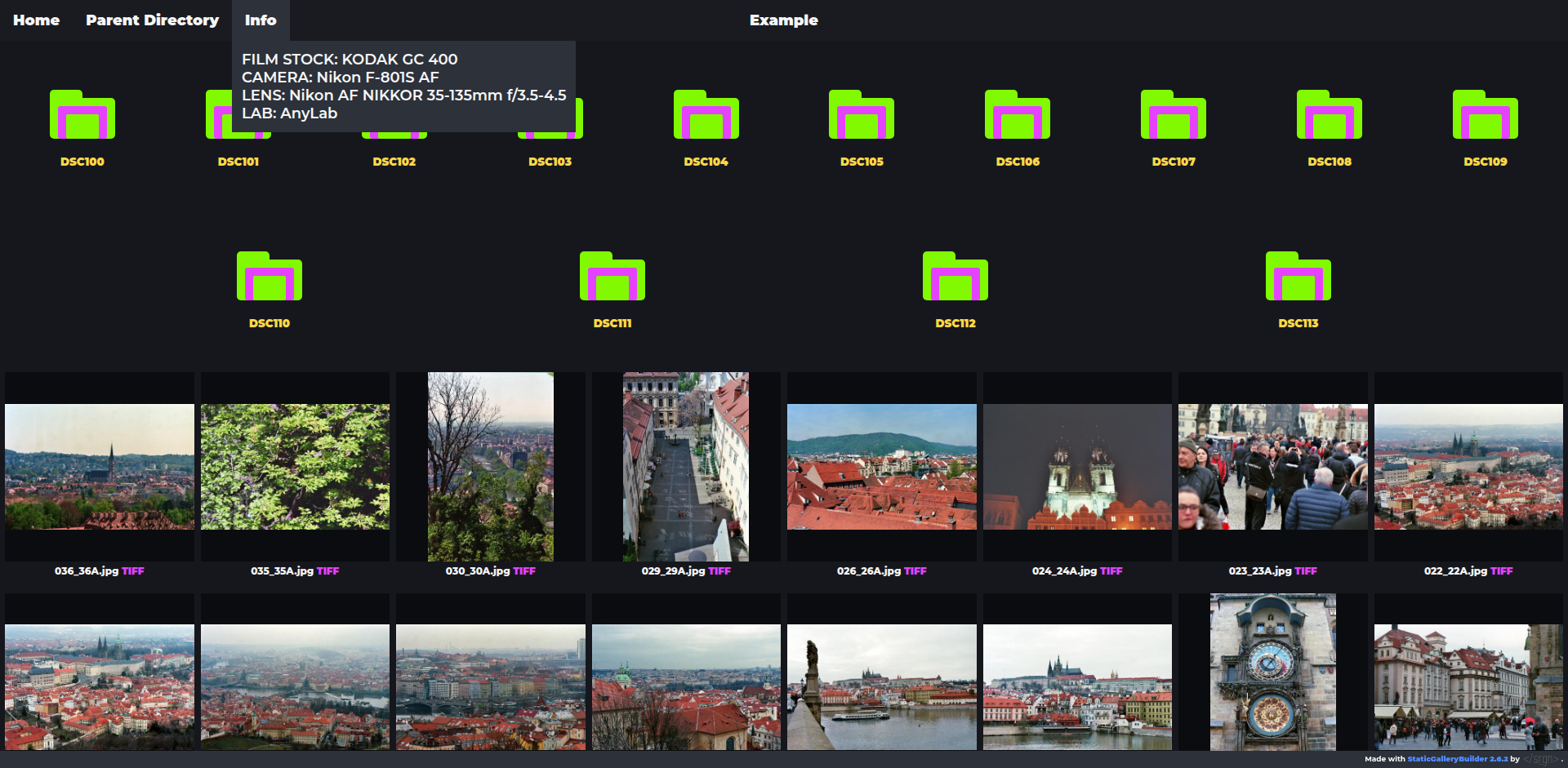Go to Parent Directory
Image resolution: width=1568 pixels, height=768 pixels.
coord(152,20)
